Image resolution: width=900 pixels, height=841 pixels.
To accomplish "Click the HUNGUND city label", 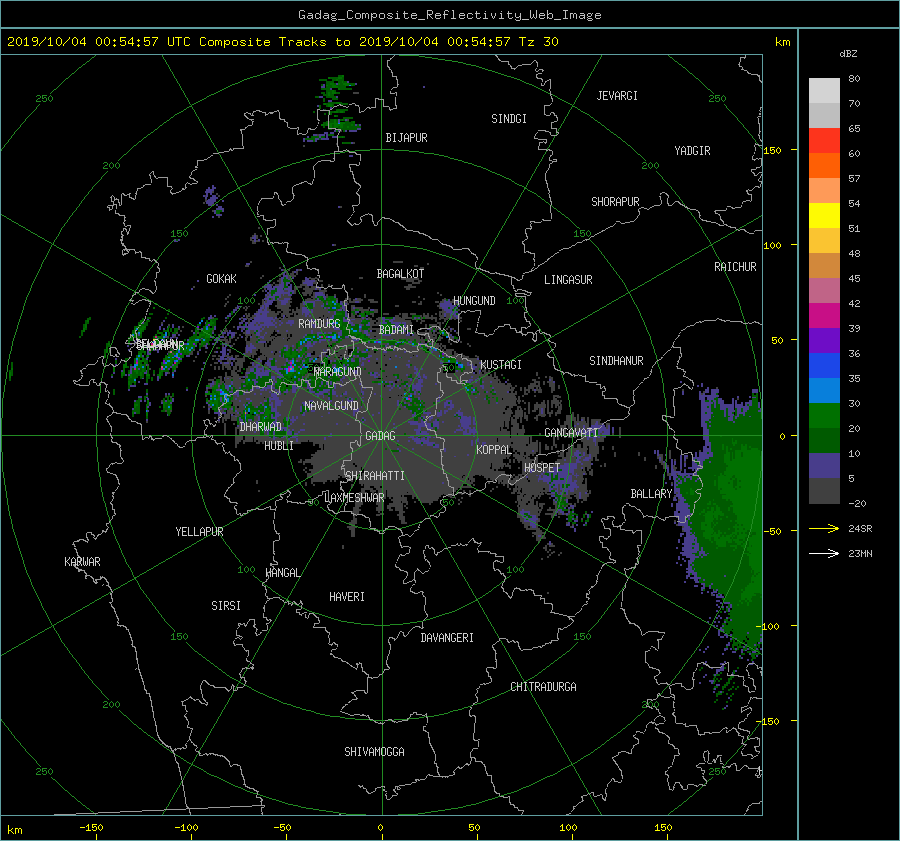I will pos(474,301).
